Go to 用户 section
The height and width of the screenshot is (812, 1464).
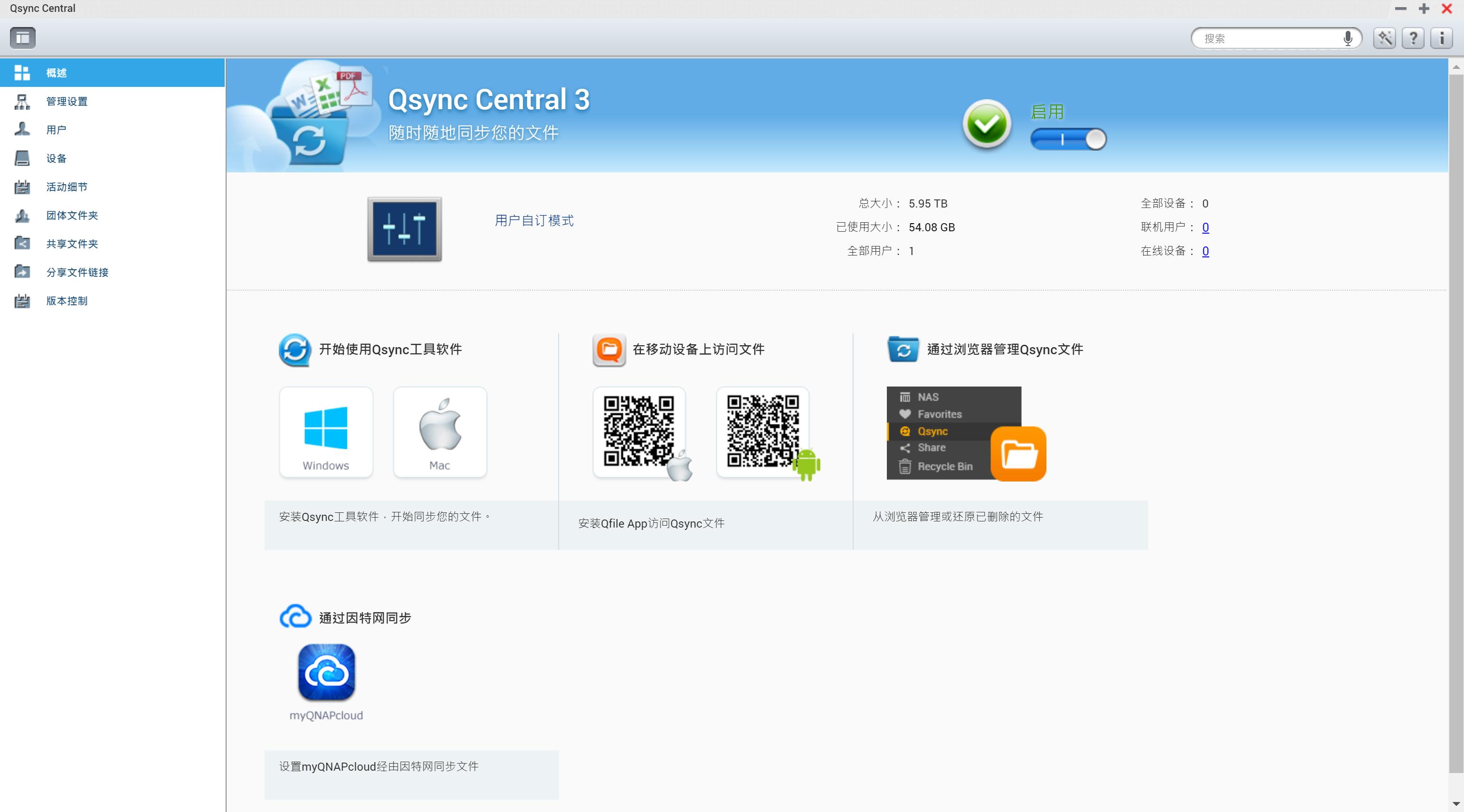point(56,130)
